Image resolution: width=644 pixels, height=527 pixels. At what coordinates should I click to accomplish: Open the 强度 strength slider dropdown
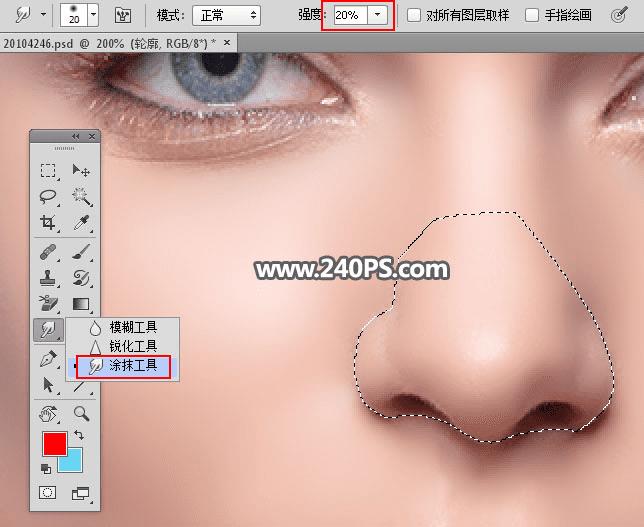pyautogui.click(x=377, y=15)
